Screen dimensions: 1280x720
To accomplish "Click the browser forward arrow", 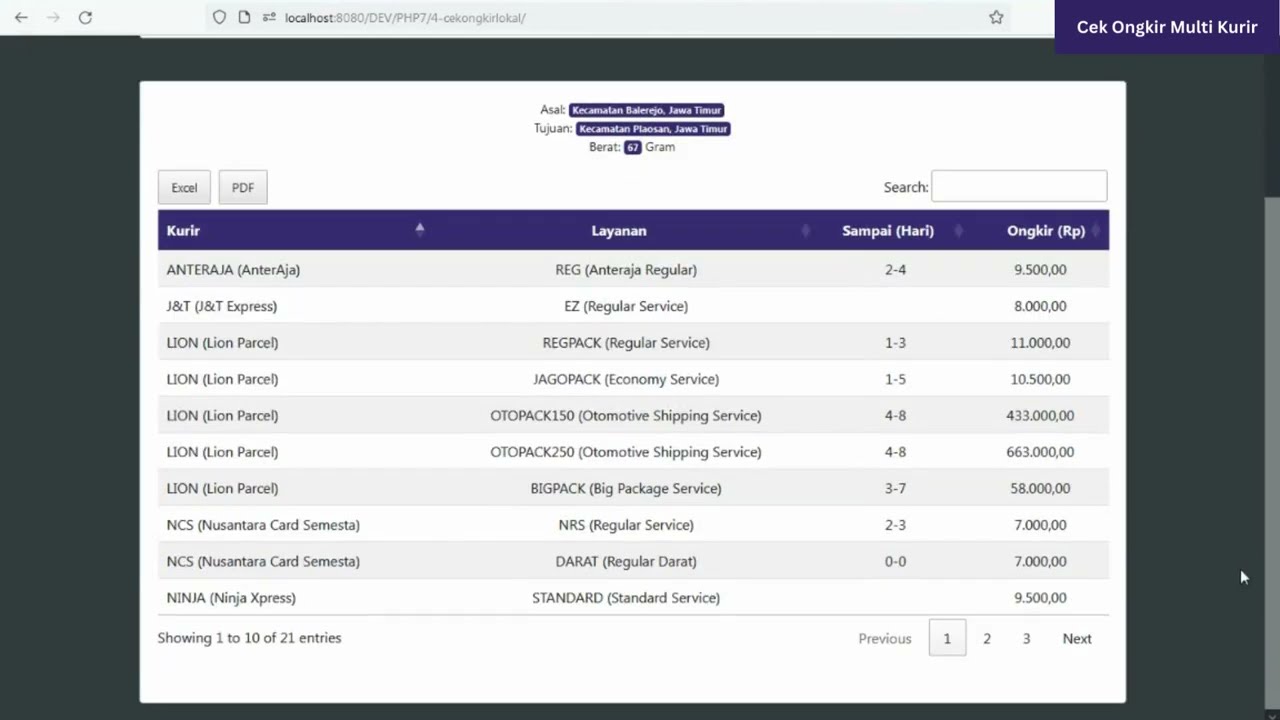I will pyautogui.click(x=53, y=17).
